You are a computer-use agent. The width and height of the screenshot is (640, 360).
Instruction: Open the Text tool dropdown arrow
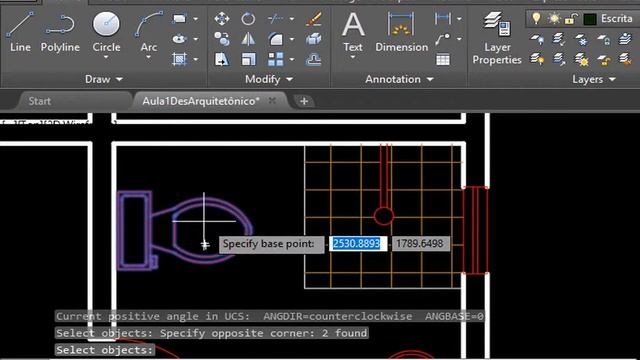point(353,57)
